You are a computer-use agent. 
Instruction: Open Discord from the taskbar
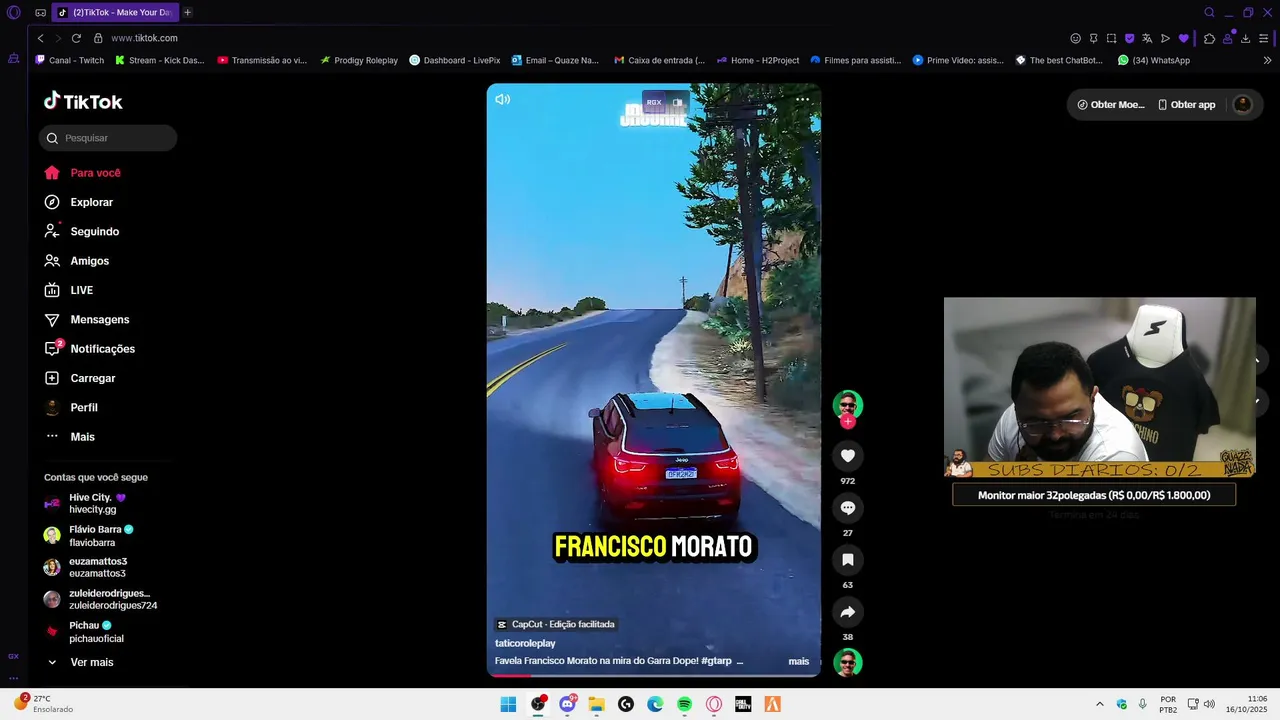click(x=567, y=704)
